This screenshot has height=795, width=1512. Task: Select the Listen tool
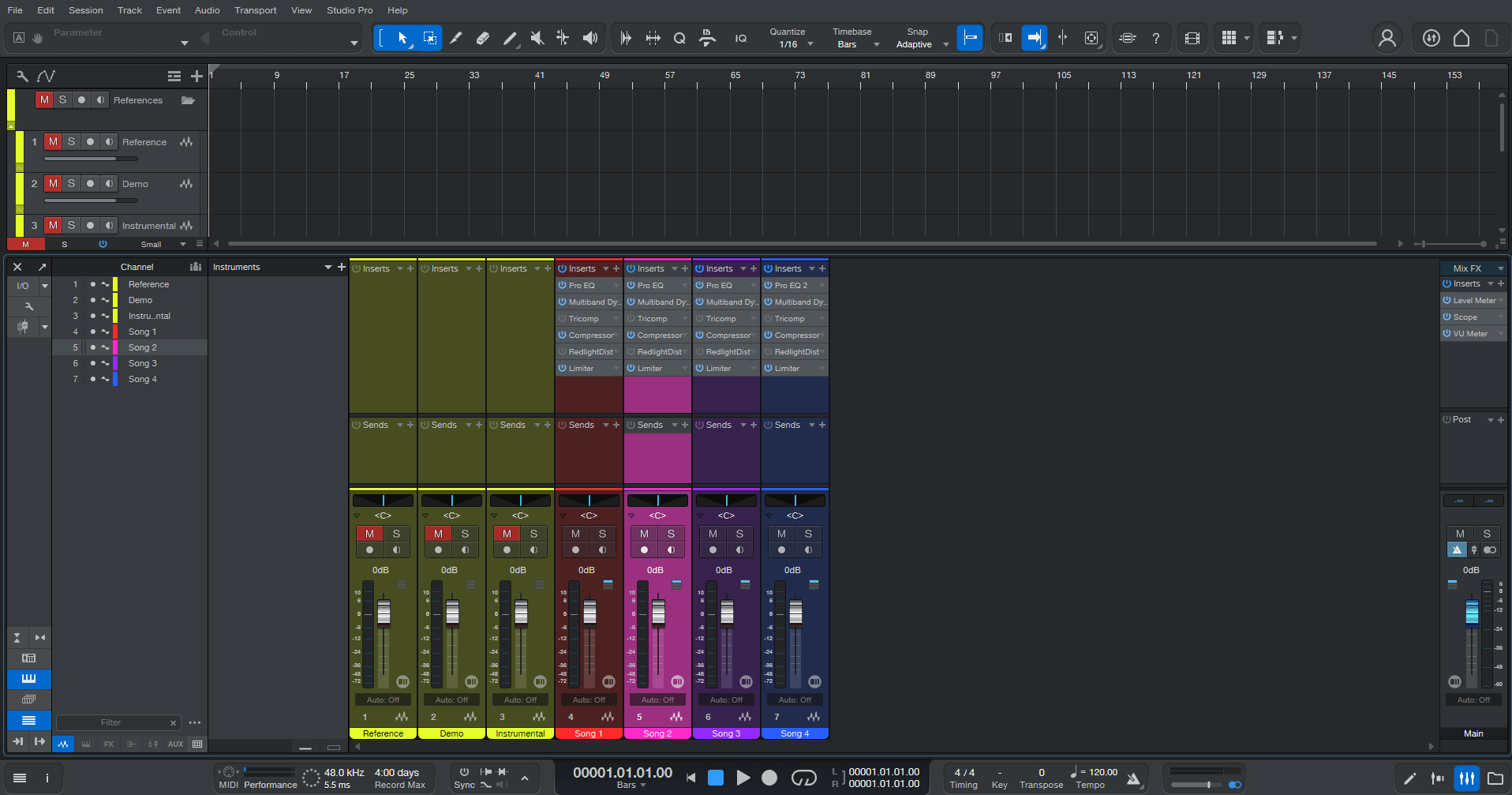pos(589,37)
